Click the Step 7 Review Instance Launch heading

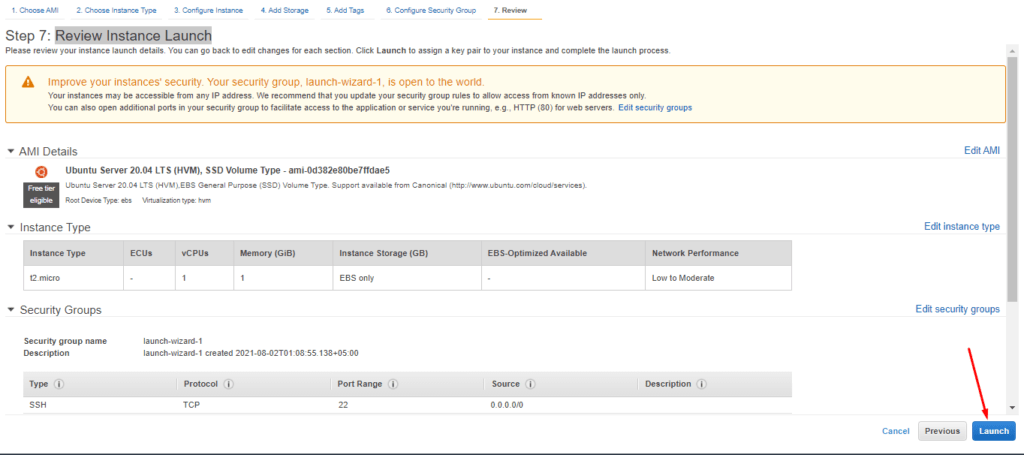(108, 36)
